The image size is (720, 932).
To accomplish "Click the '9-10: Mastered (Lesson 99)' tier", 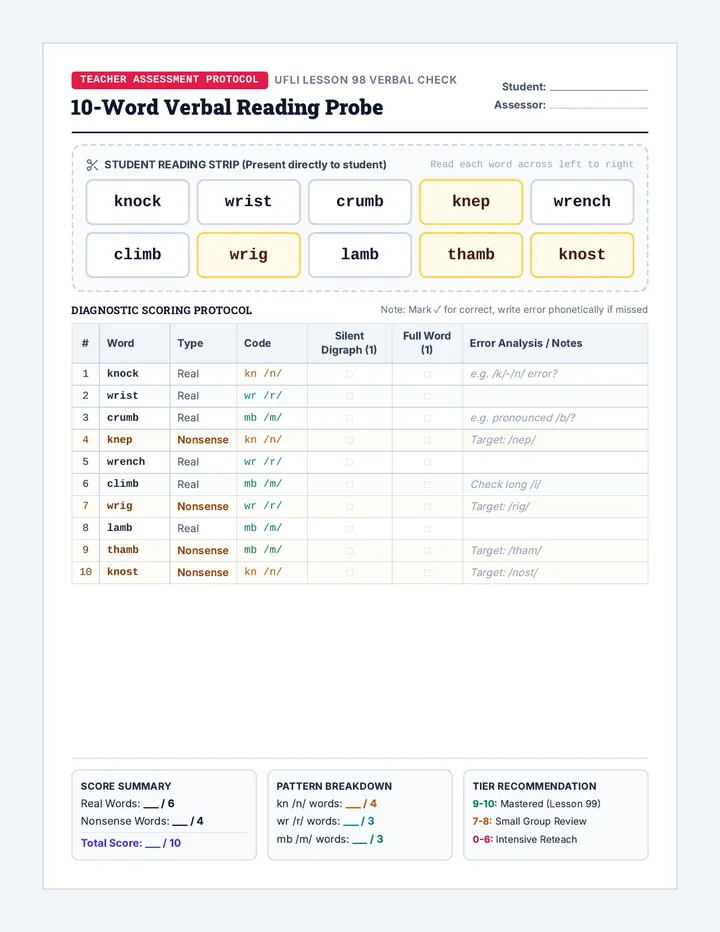I will tap(536, 804).
